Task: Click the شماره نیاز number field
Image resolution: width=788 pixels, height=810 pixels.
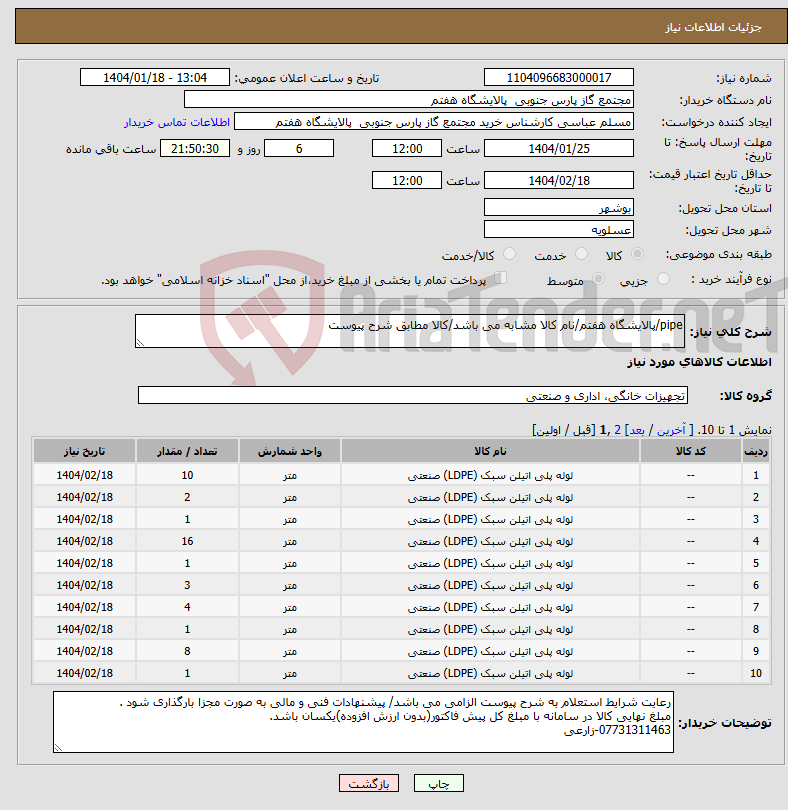Action: 559,77
